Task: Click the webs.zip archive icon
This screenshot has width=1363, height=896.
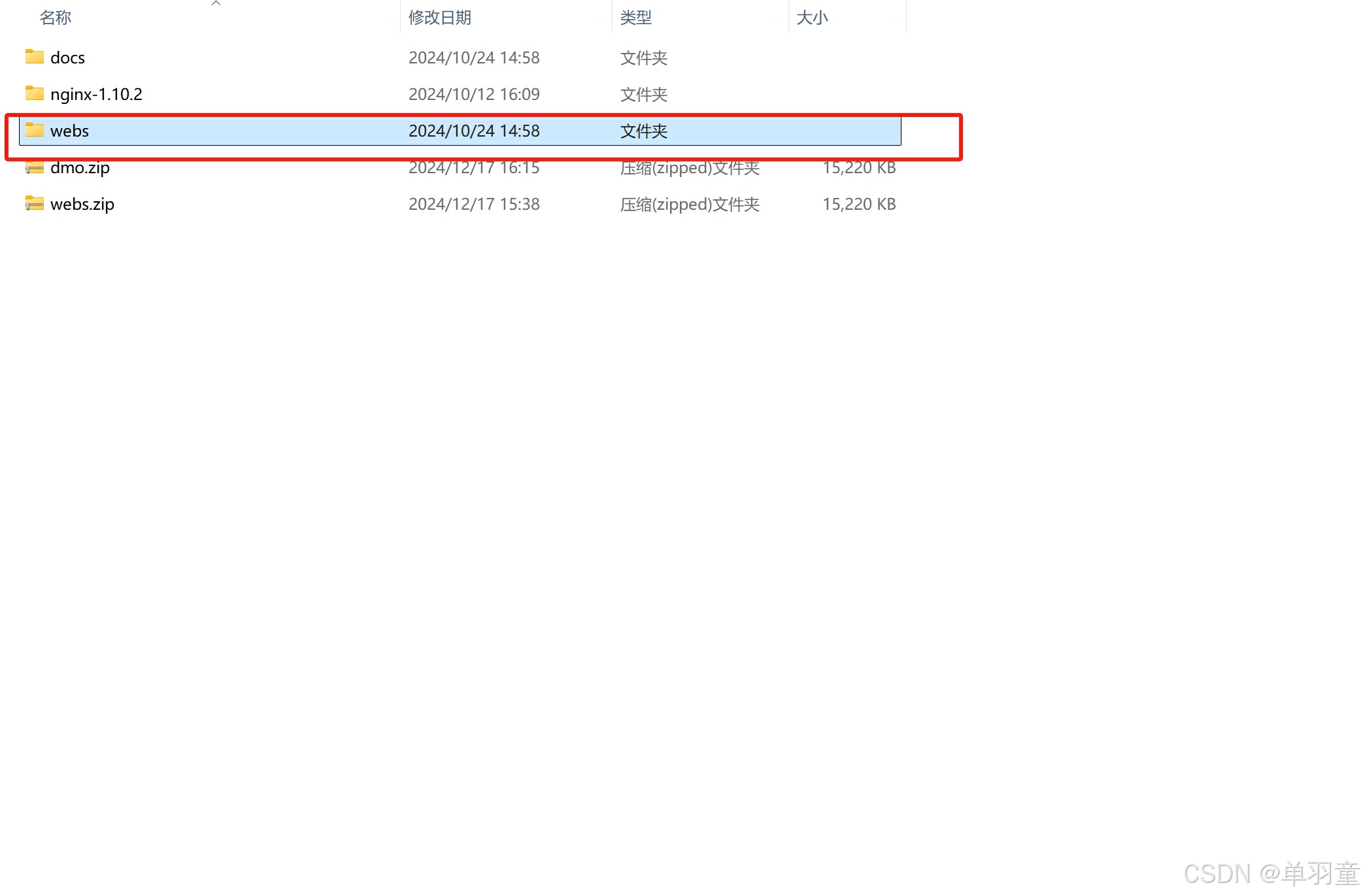Action: pos(34,203)
